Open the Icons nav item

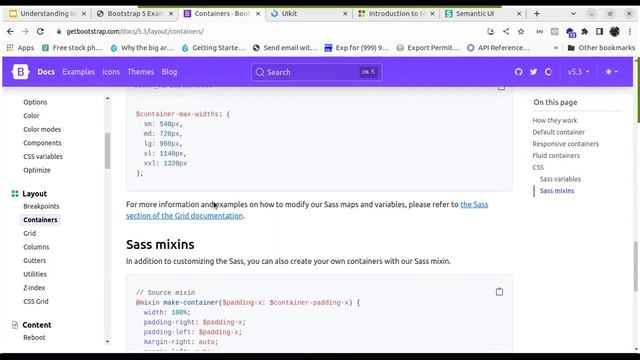[111, 72]
